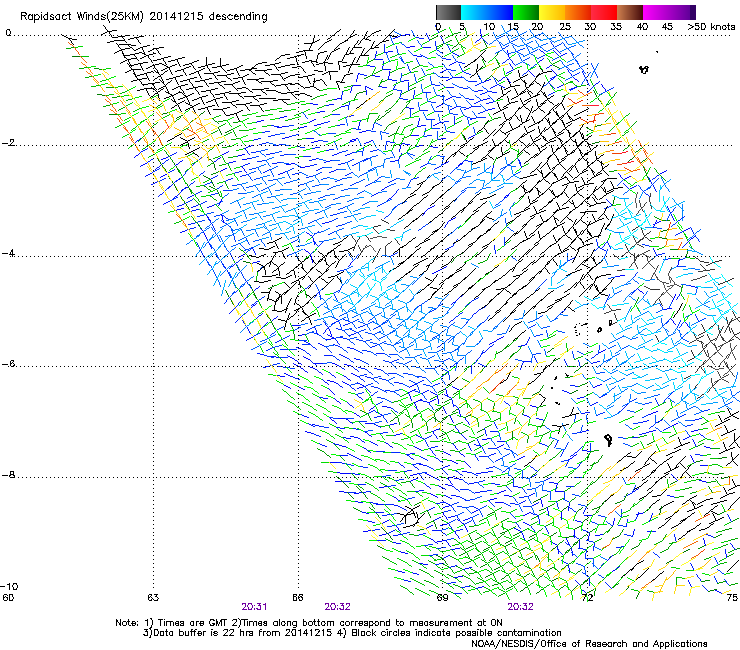Click the gray 0-5 knots legend swatch
Viewport: 740px width, 650px height.
click(x=448, y=12)
